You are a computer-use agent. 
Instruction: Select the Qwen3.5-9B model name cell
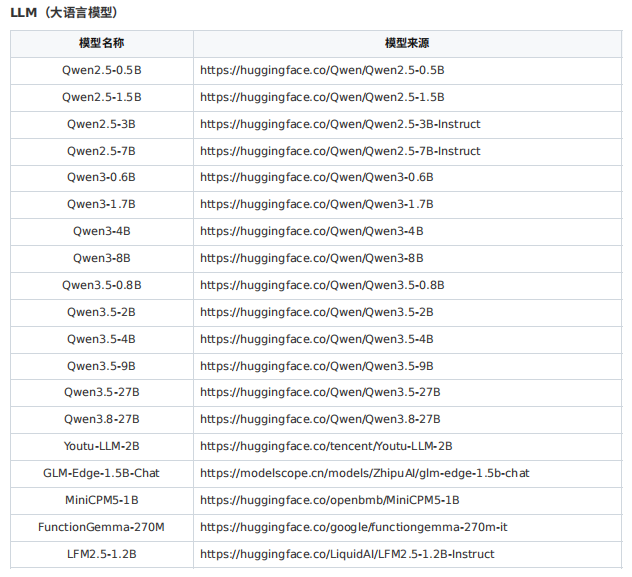point(102,367)
